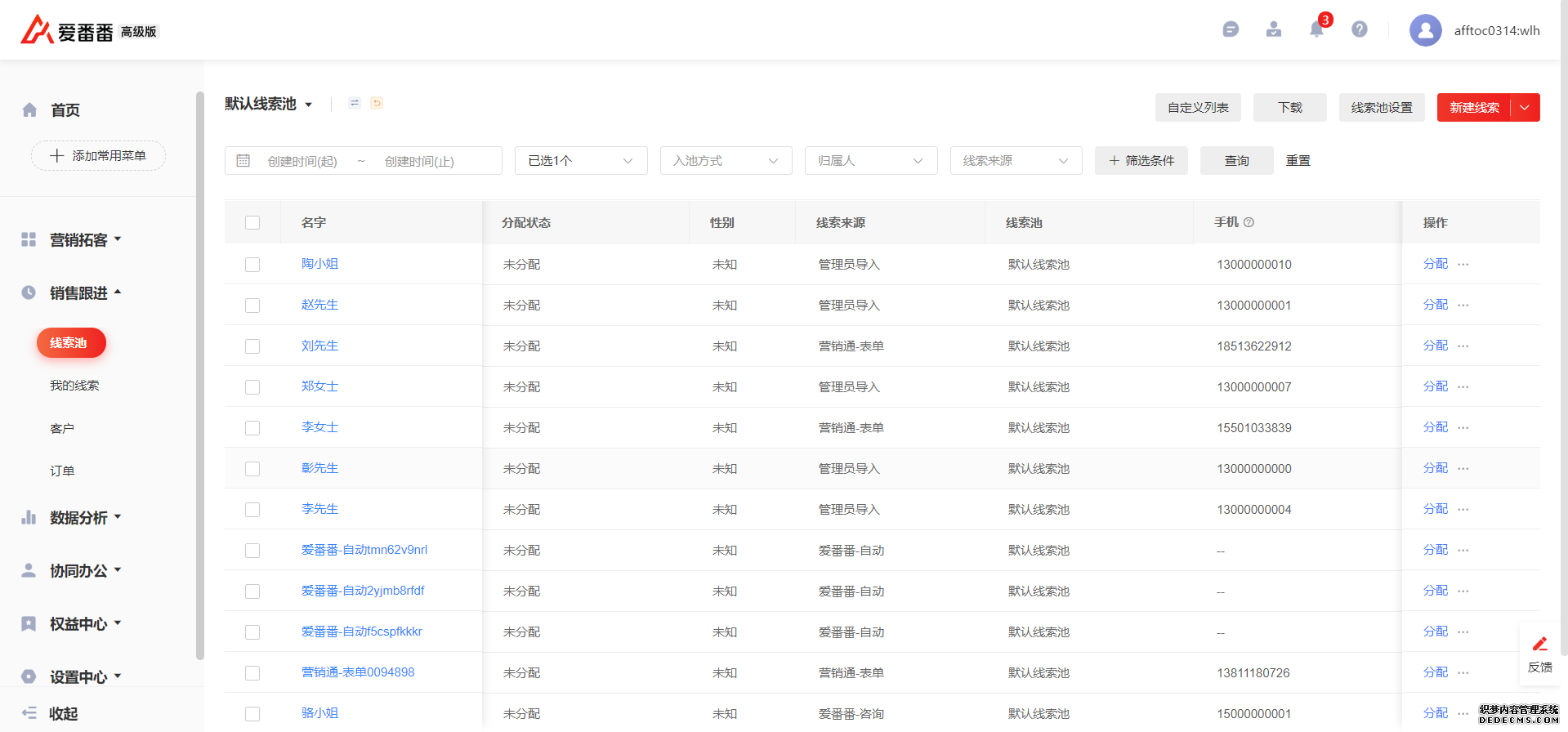Click 筛选条件 add filter button
Screen dimensions: 1568x732
point(1141,161)
